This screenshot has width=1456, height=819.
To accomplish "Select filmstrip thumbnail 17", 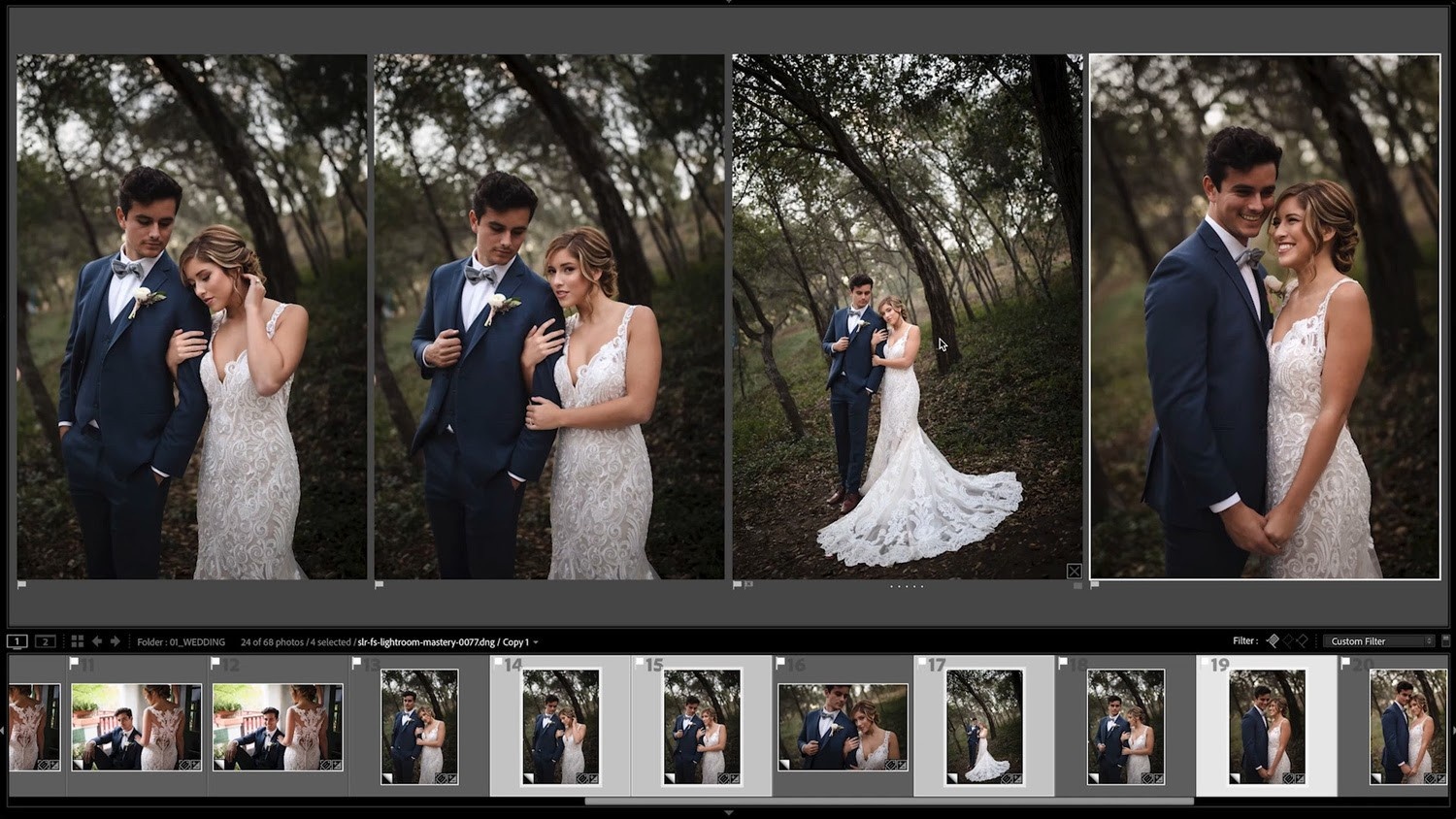I will pyautogui.click(x=984, y=727).
